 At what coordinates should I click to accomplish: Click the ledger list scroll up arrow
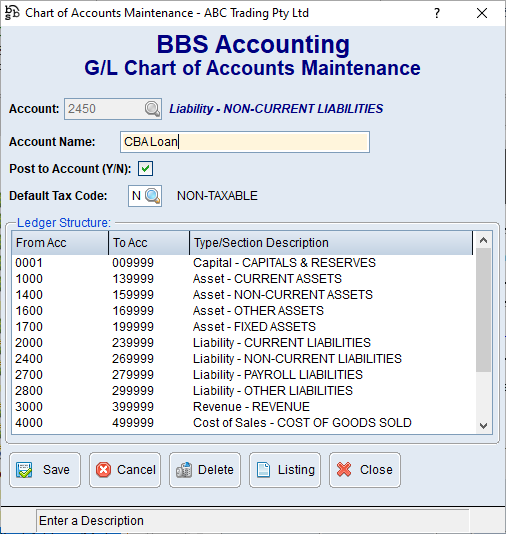click(x=483, y=240)
